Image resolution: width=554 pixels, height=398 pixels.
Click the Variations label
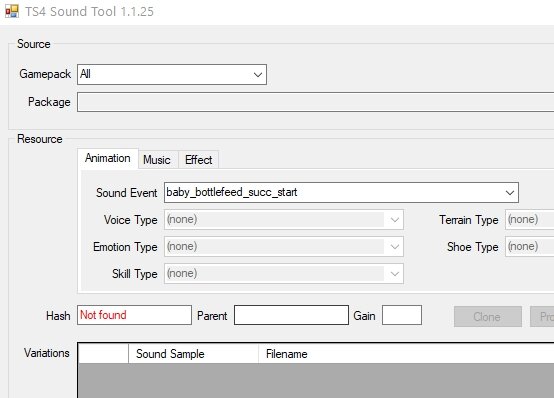point(47,353)
